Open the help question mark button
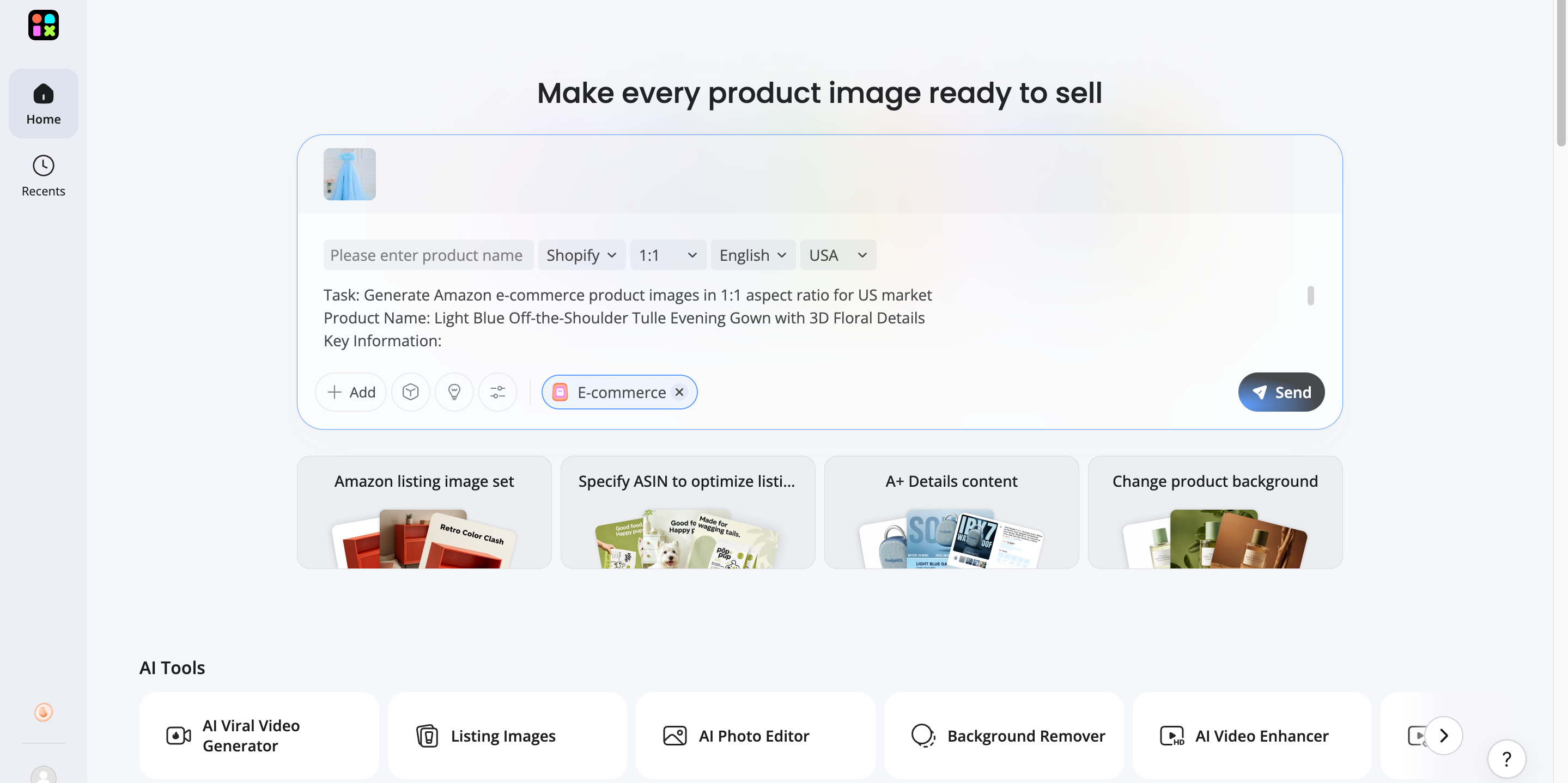Viewport: 1568px width, 783px height. 1506,758
